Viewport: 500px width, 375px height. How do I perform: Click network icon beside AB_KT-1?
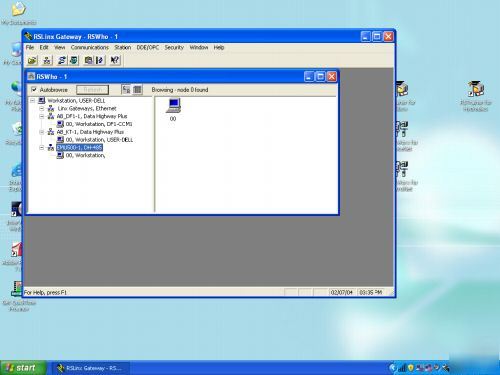51,132
